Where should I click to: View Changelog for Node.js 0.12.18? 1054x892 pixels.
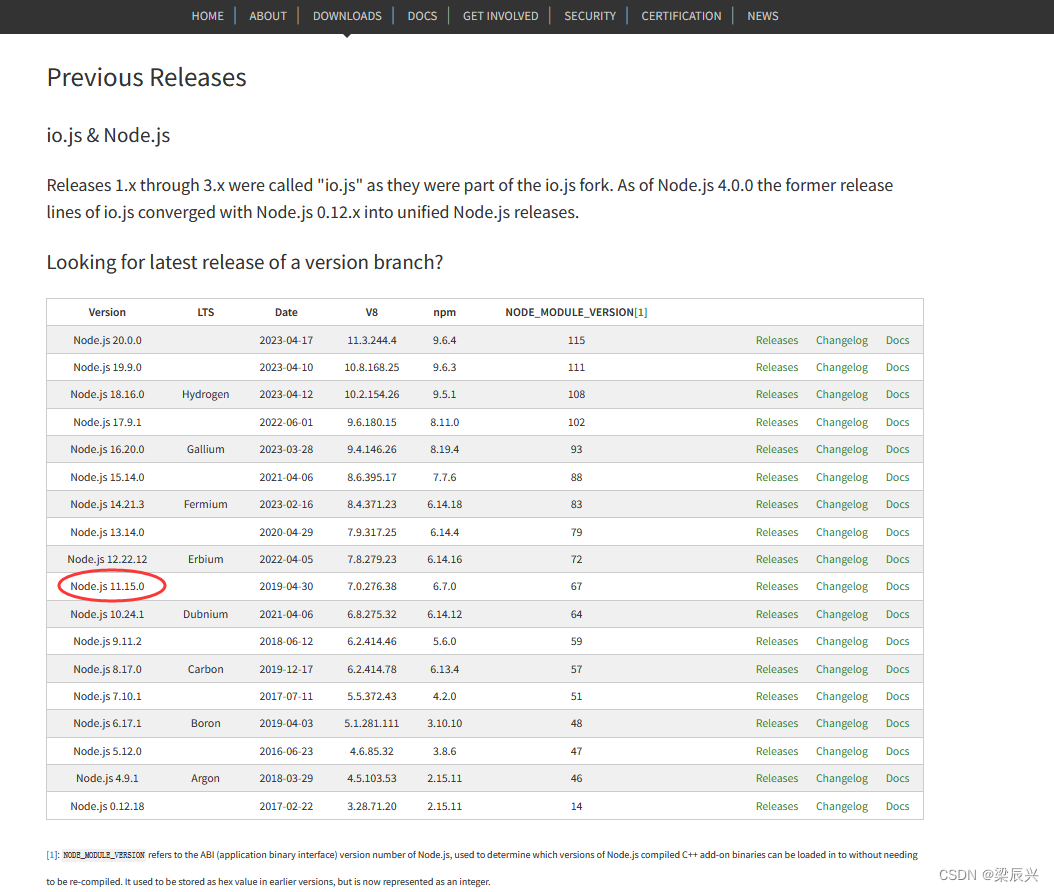coord(842,807)
